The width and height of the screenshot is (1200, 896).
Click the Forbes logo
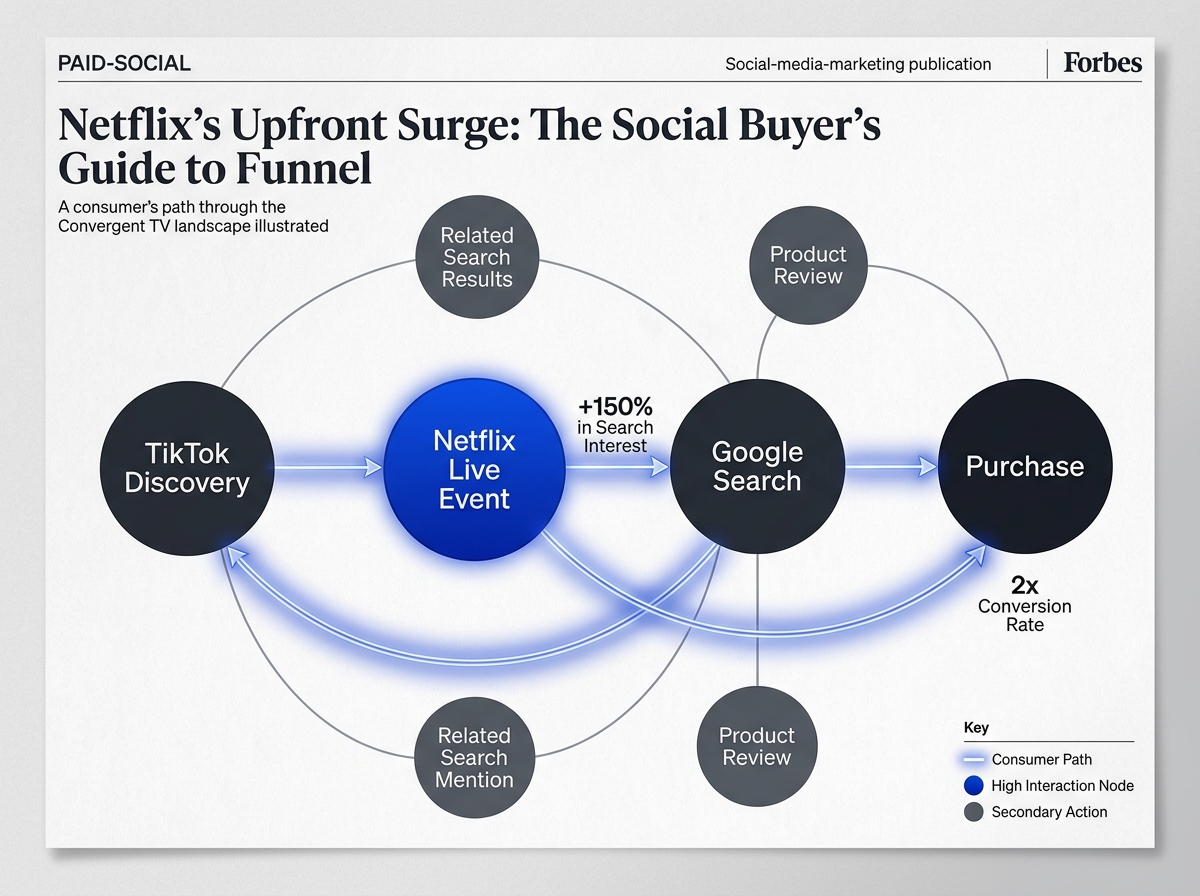[x=1102, y=63]
